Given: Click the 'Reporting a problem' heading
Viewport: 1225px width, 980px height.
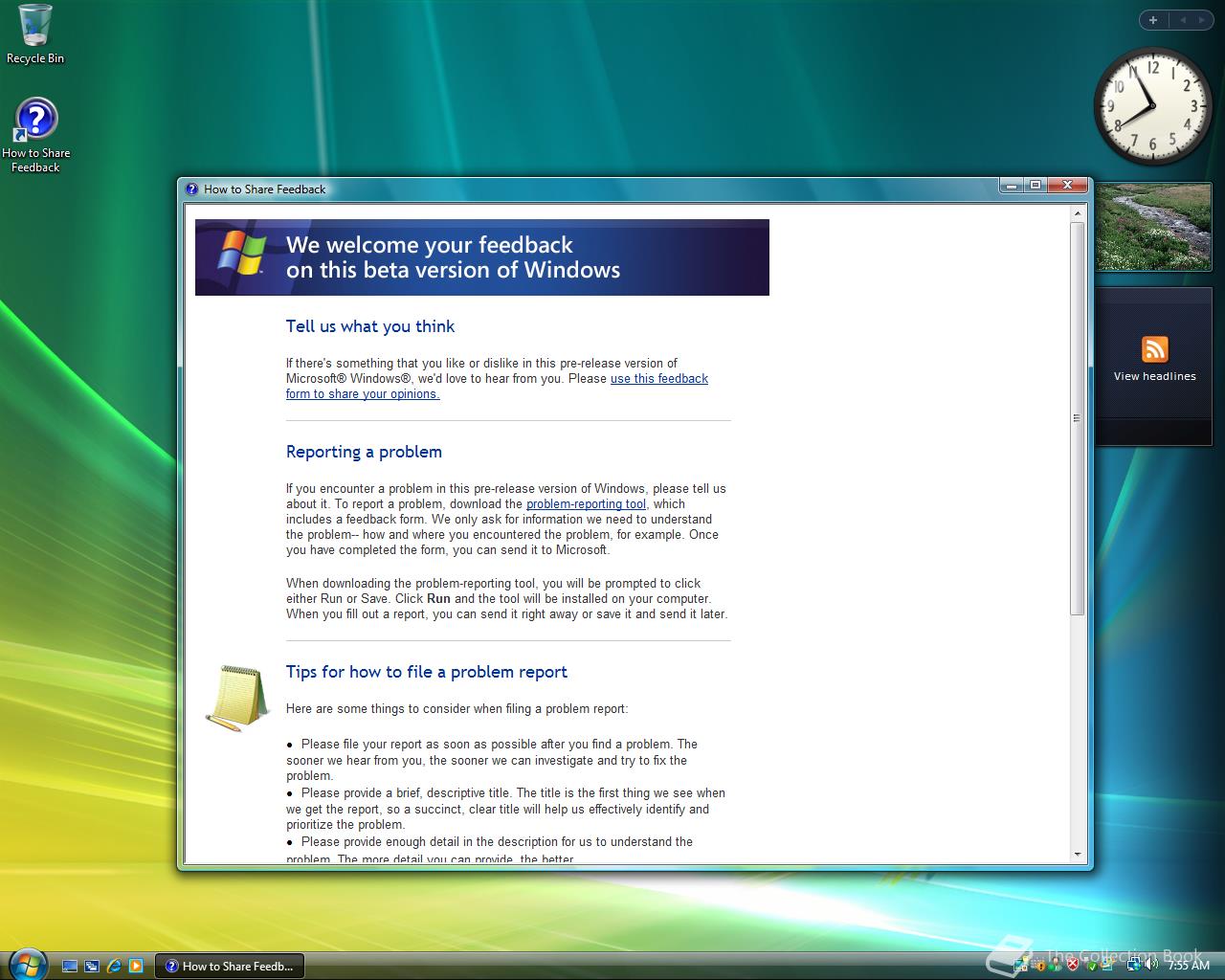Looking at the screenshot, I should pos(364,452).
